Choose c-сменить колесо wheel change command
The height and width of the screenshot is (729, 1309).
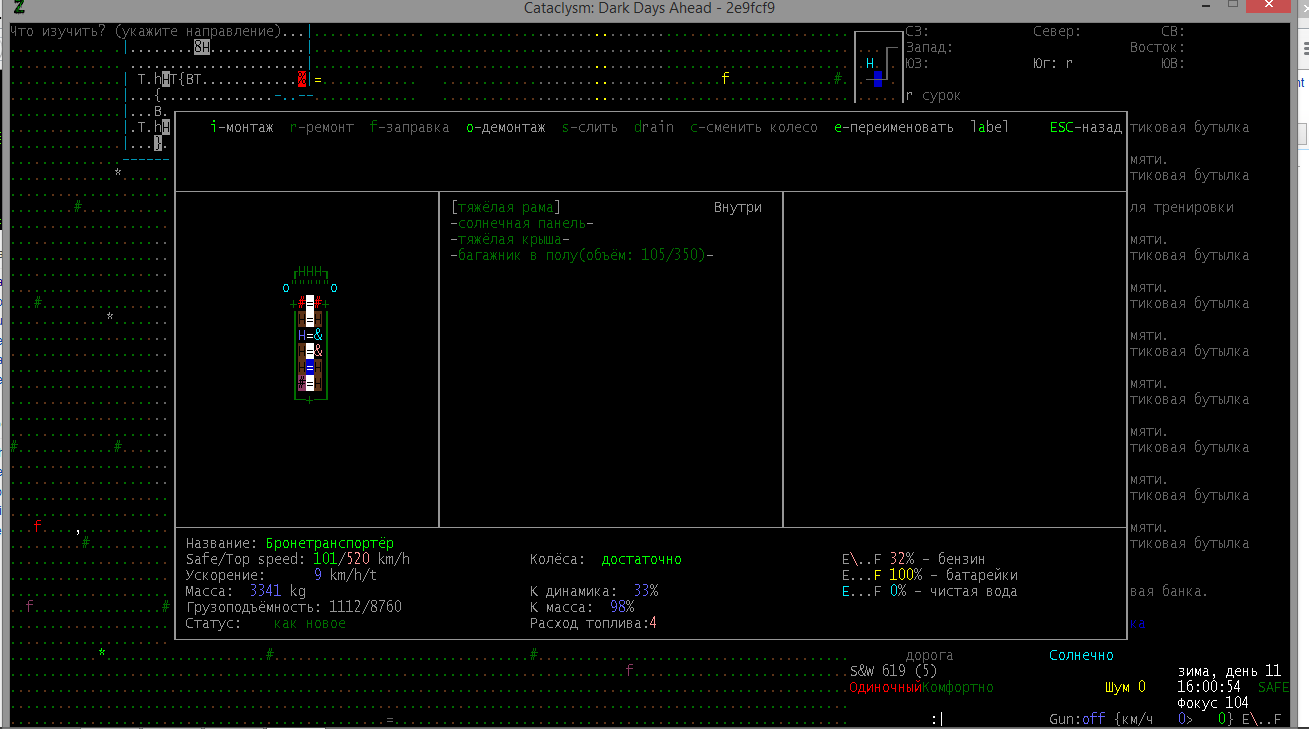[x=754, y=128]
